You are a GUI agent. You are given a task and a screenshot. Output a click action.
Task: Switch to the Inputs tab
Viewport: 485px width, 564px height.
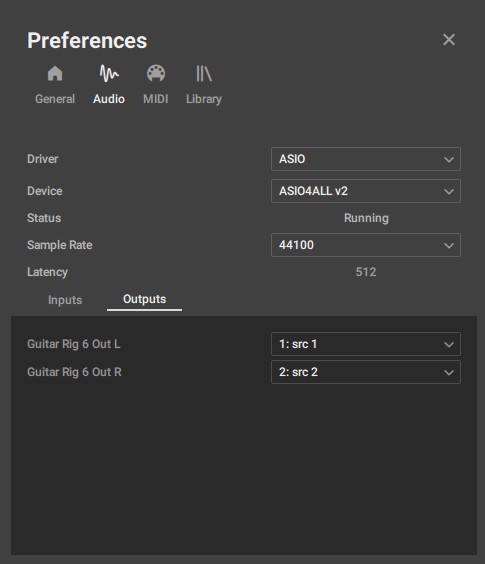[x=65, y=300]
